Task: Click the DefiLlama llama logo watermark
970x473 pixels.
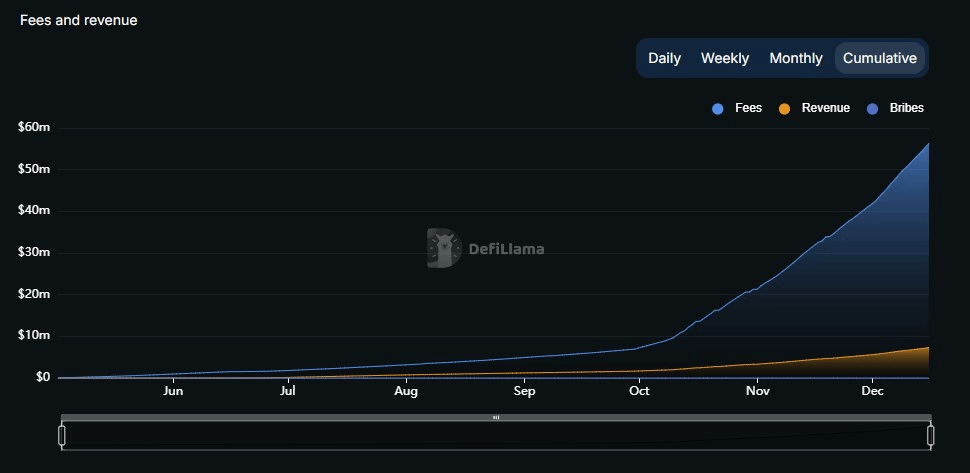Action: [443, 249]
